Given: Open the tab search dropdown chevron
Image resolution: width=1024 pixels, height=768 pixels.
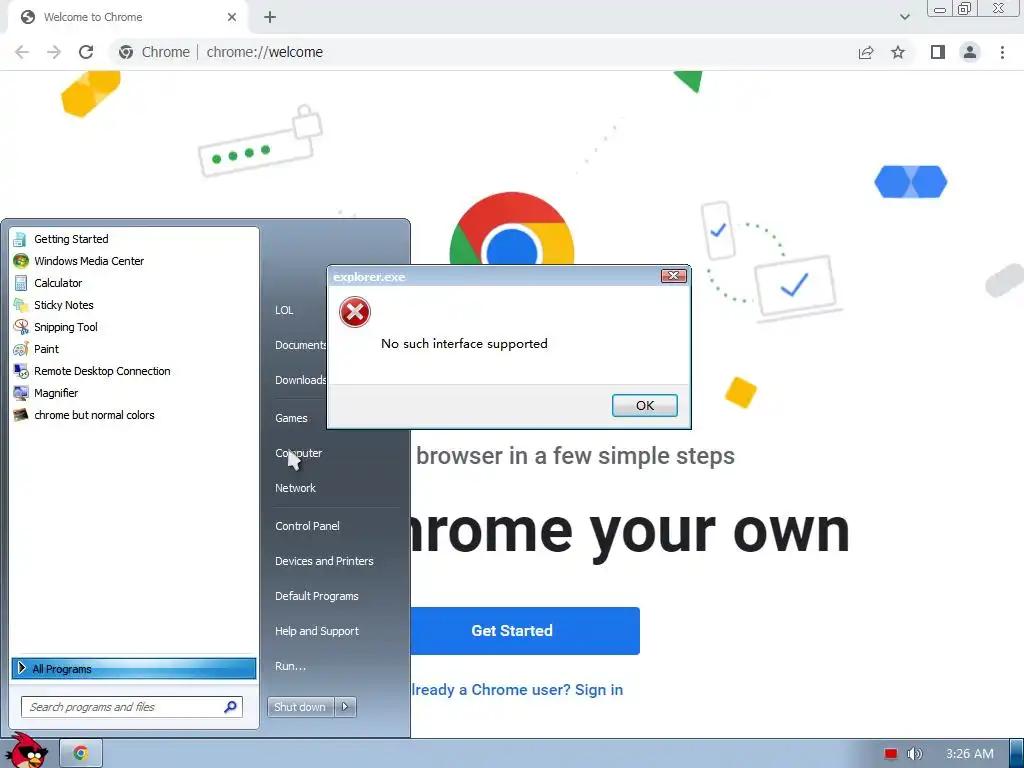Looking at the screenshot, I should 904,17.
